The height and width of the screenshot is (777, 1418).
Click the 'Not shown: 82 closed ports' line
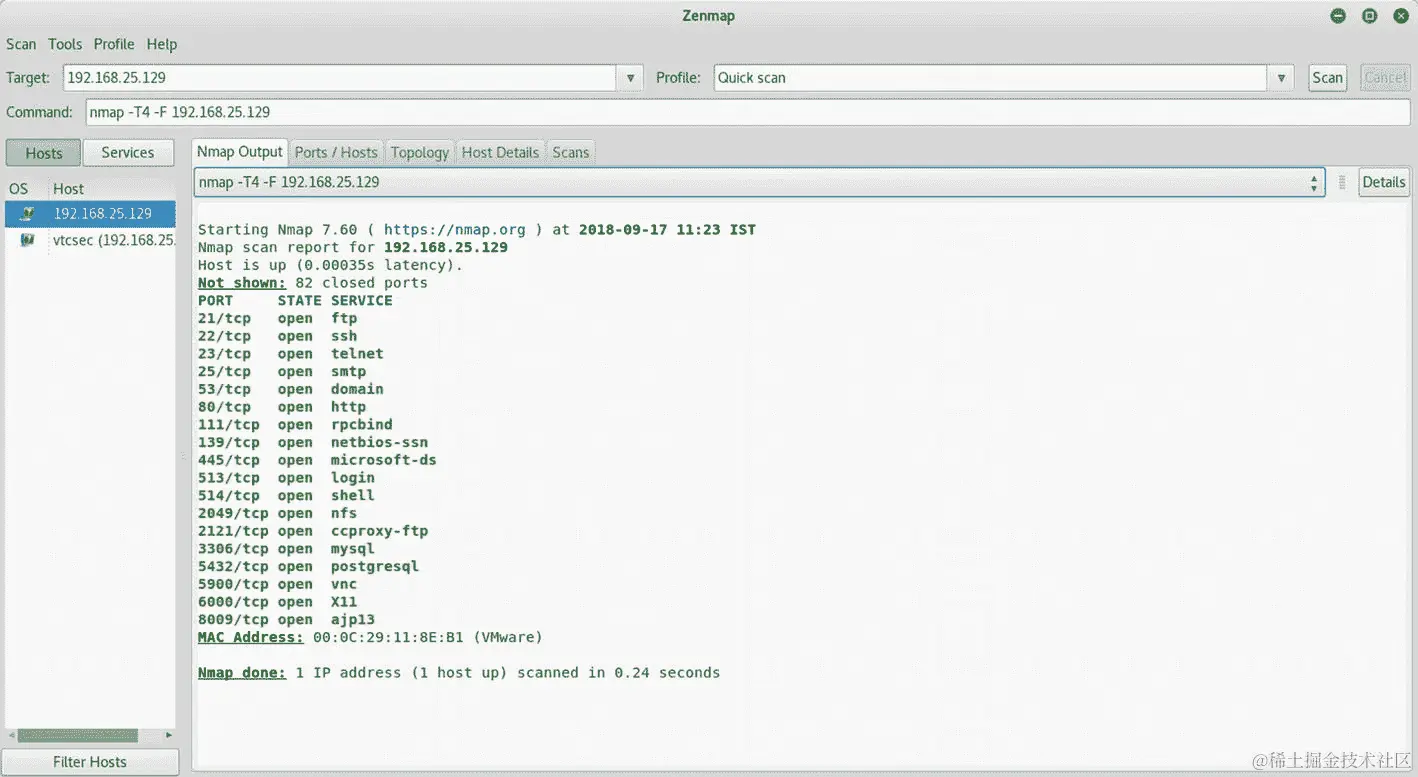(x=313, y=283)
